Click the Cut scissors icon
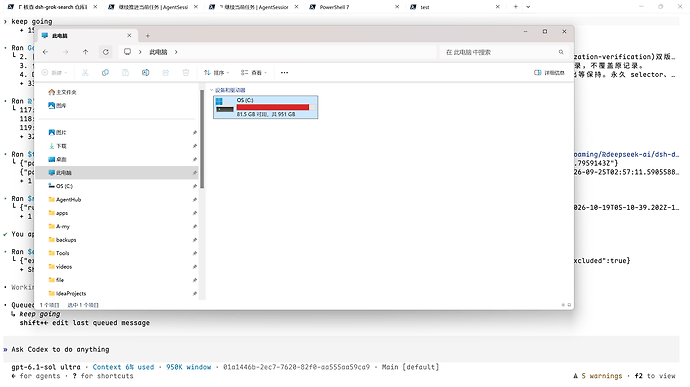Viewport: 690px width, 387px height. click(x=85, y=73)
